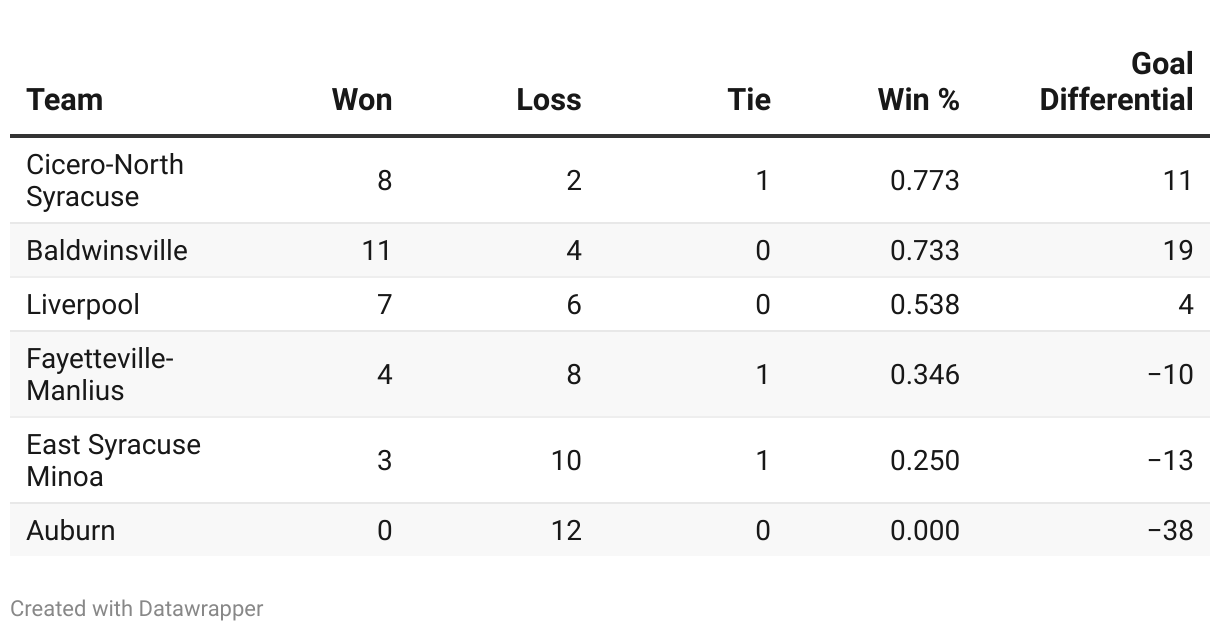1220x632 pixels.
Task: Click the Baldwinsville team row
Action: (x=107, y=250)
